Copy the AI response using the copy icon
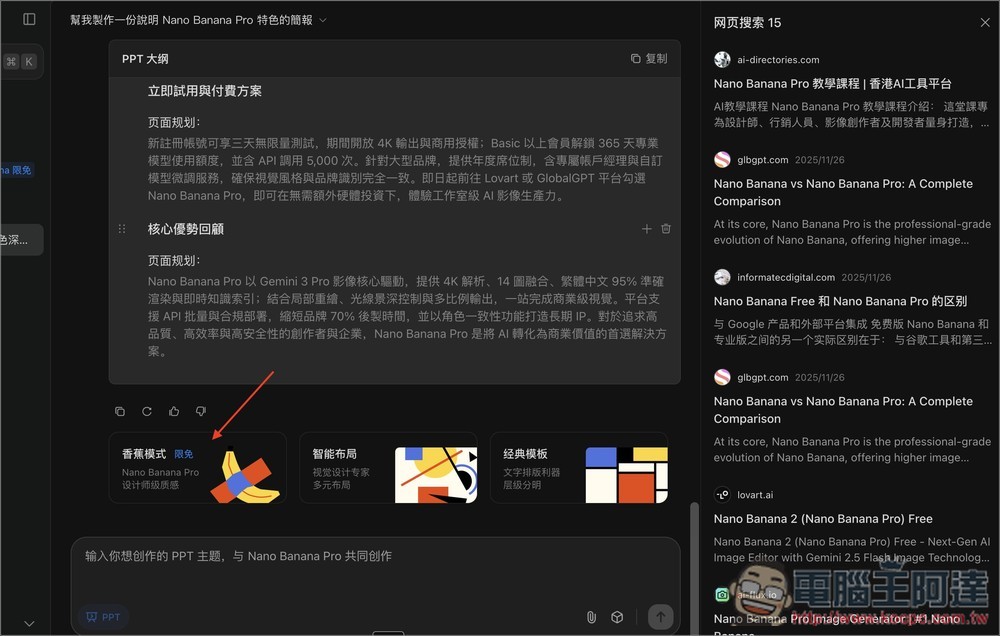The height and width of the screenshot is (636, 1000). click(x=120, y=411)
